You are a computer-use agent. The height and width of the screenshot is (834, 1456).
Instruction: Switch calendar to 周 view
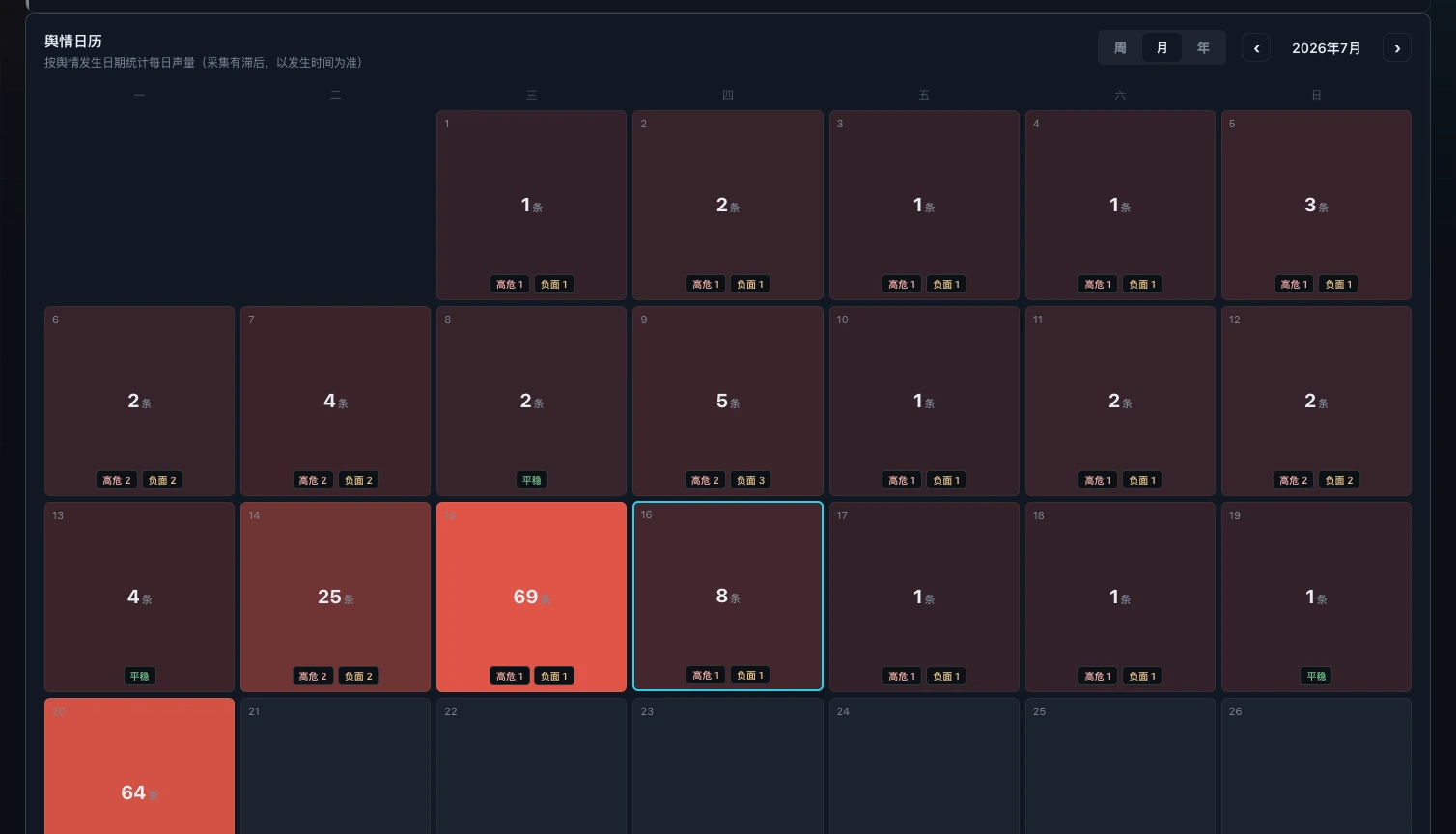click(x=1120, y=47)
